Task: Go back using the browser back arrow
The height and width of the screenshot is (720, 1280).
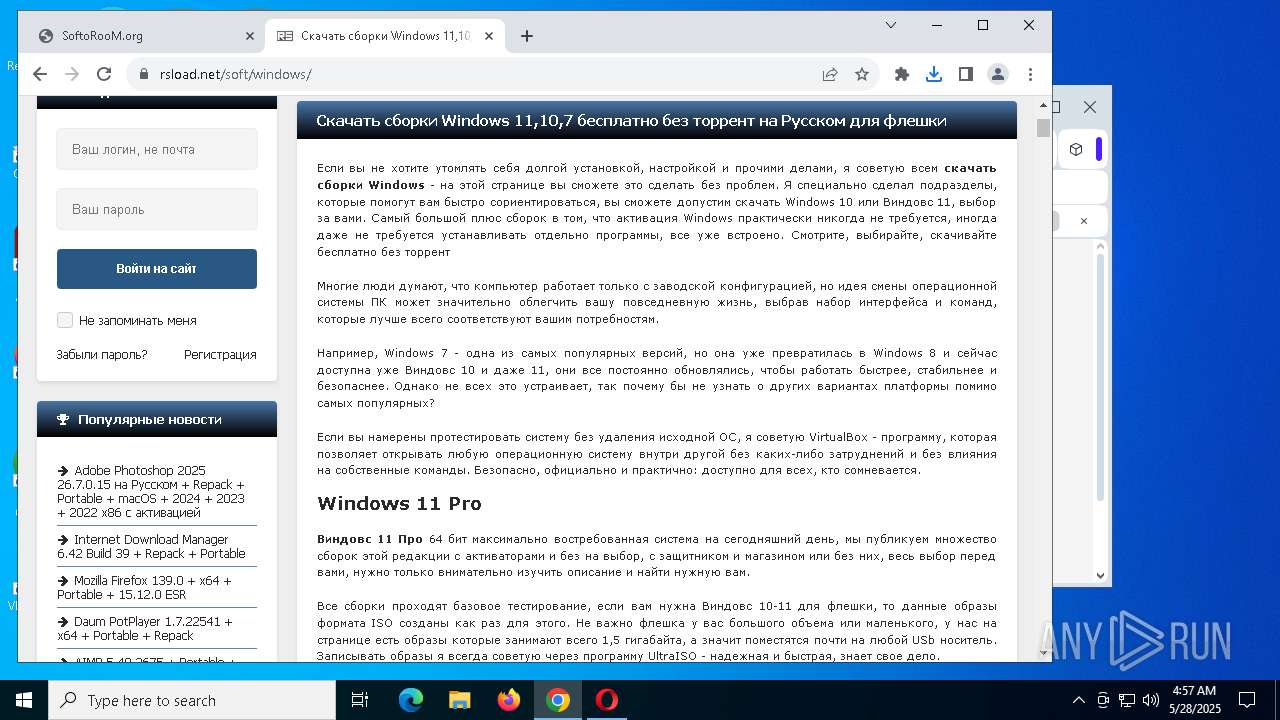Action: 40,74
